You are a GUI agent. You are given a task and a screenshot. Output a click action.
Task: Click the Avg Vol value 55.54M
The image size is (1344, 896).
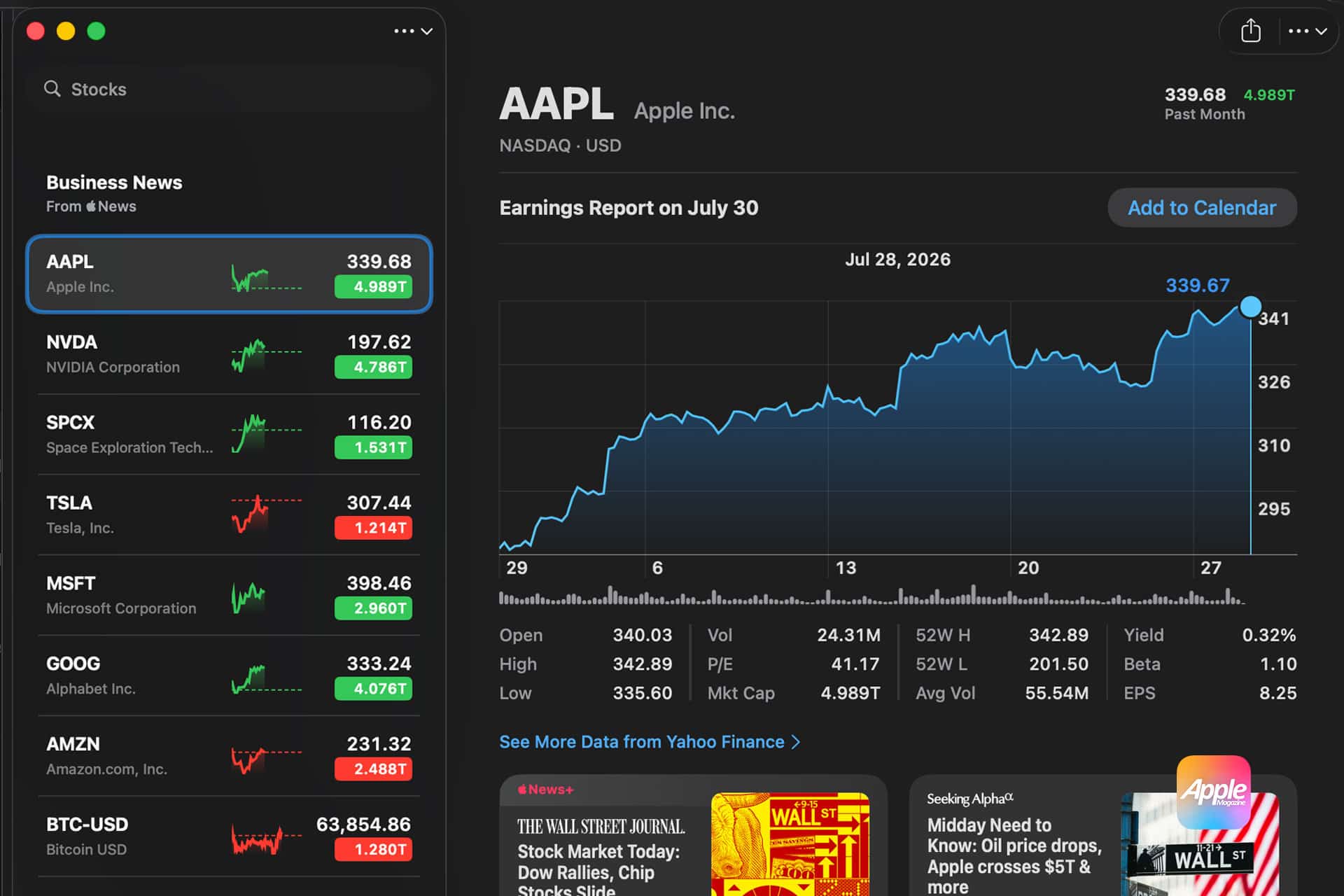1057,693
